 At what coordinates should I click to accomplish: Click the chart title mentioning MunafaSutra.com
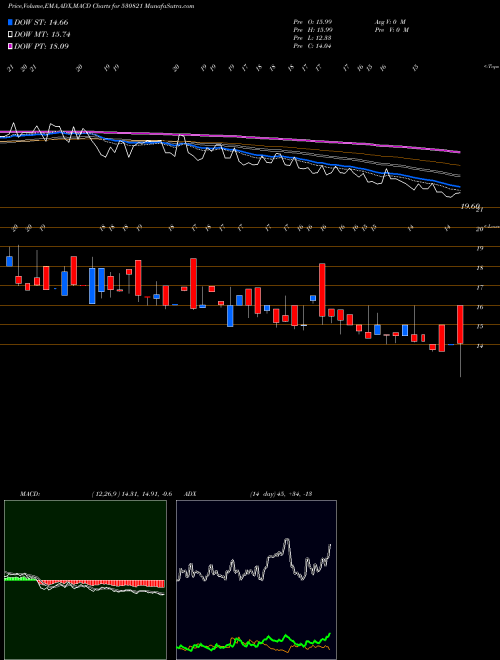tap(101, 6)
